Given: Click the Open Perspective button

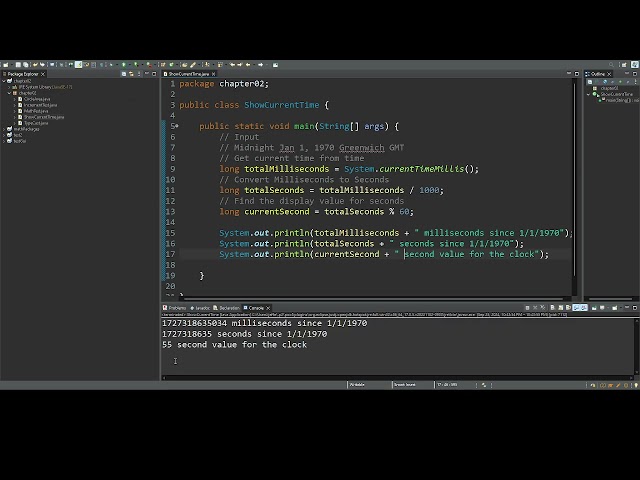Looking at the screenshot, I should pyautogui.click(x=624, y=64).
